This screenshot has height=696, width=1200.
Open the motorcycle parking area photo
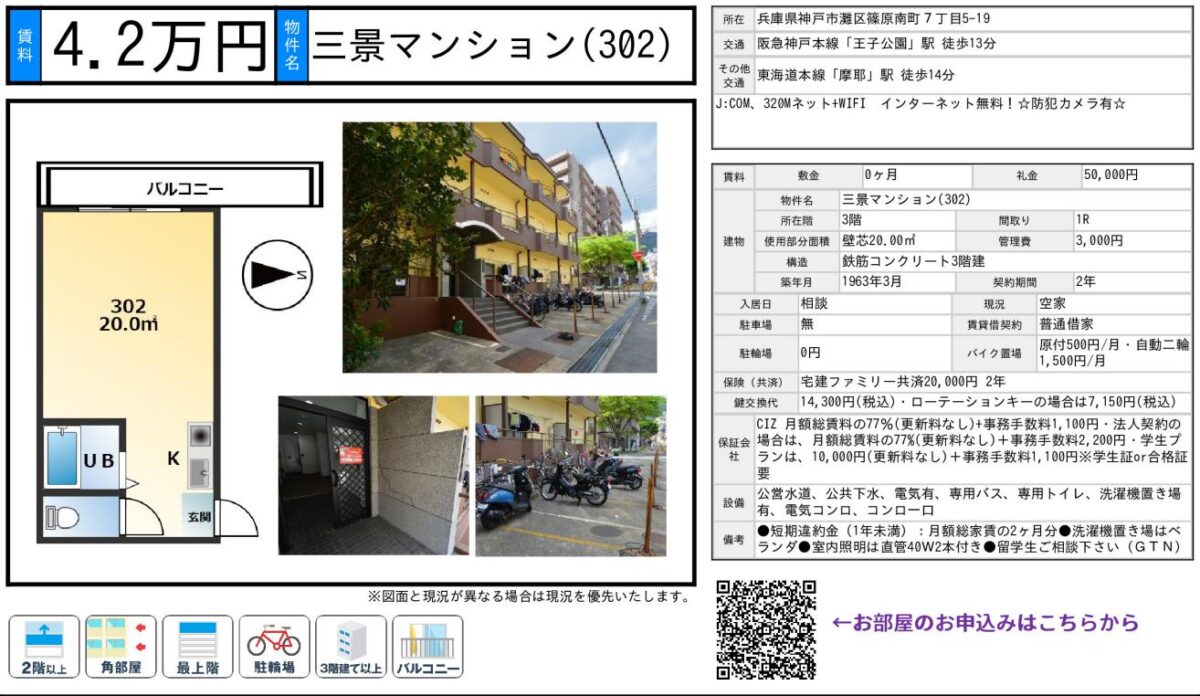pos(570,475)
